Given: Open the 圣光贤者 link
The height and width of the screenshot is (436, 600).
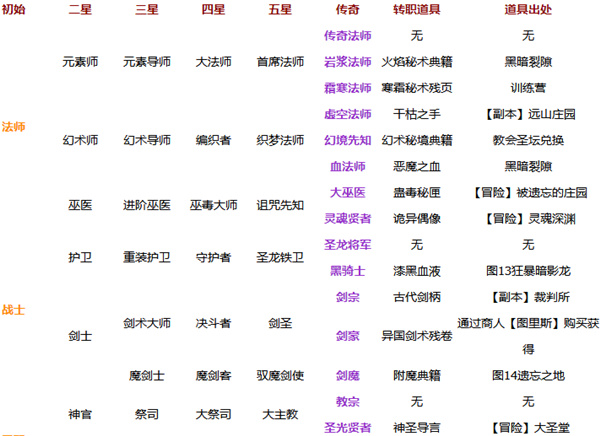Looking at the screenshot, I should [x=348, y=427].
